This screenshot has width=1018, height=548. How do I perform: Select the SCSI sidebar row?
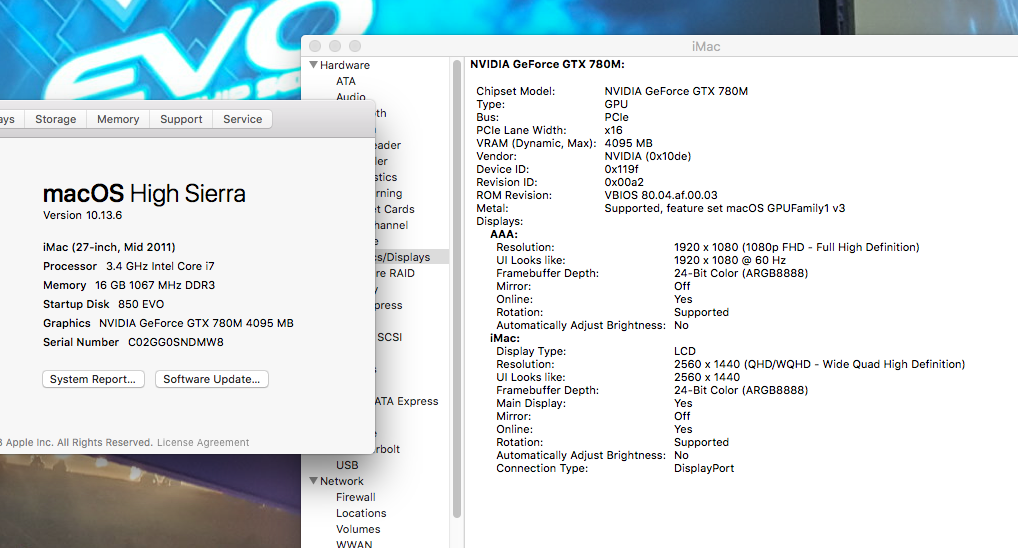pos(390,337)
